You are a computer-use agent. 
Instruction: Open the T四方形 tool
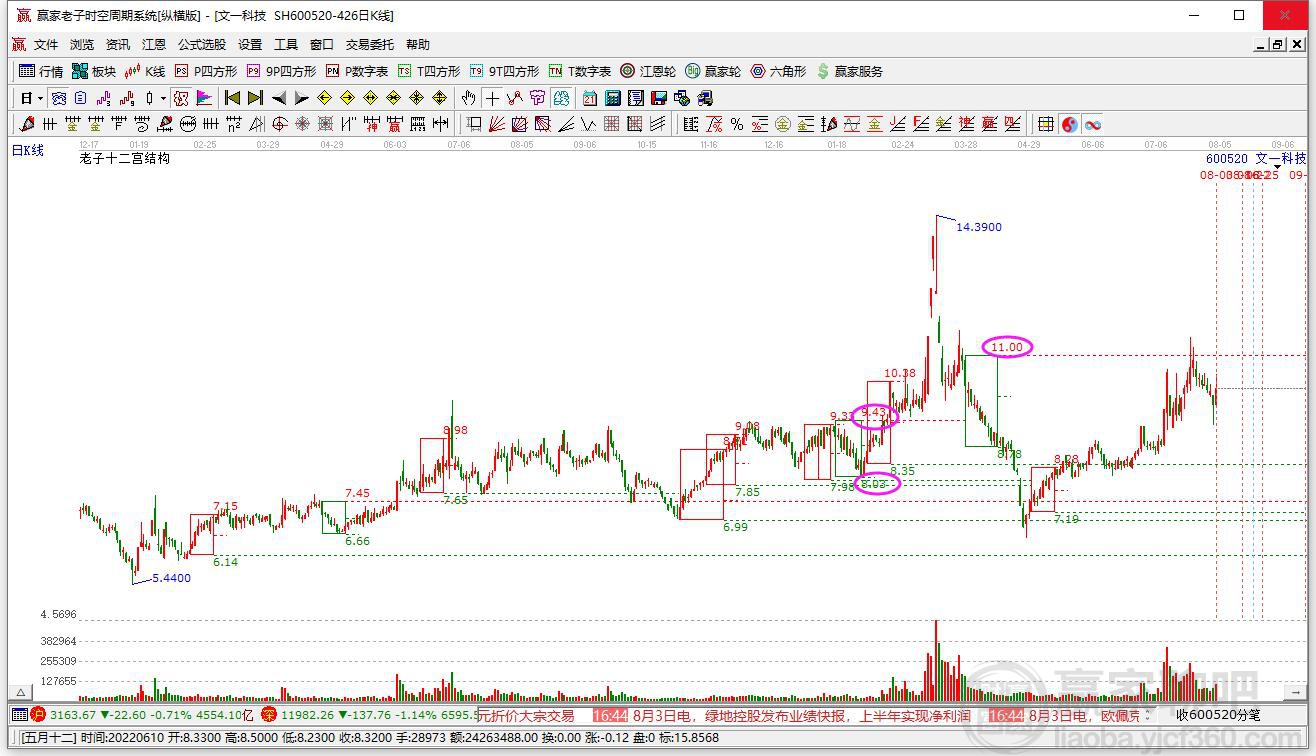click(x=429, y=71)
